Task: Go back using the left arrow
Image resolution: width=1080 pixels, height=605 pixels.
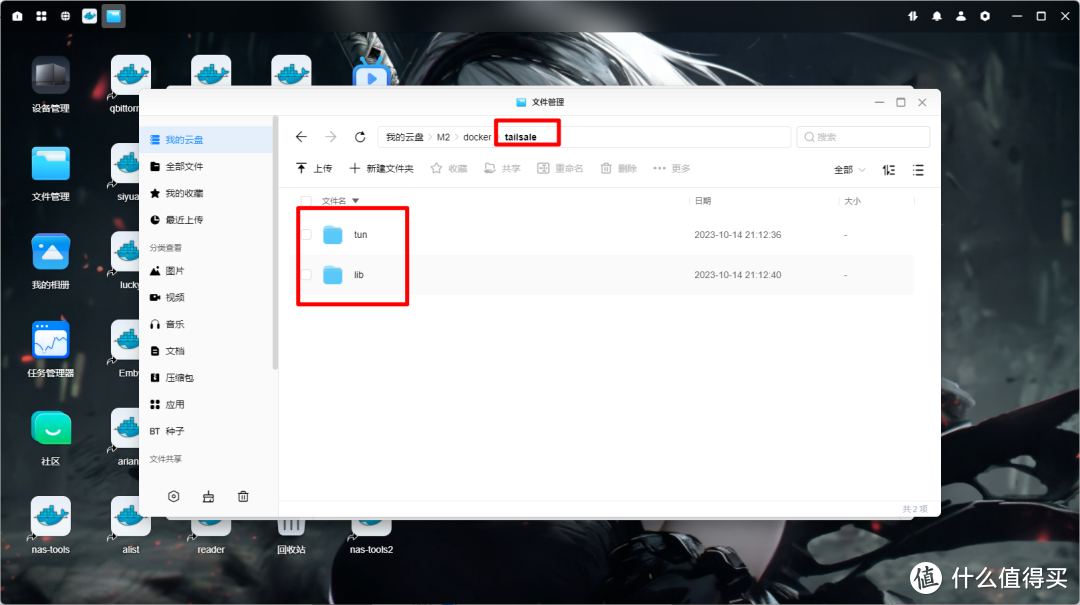Action: pyautogui.click(x=301, y=137)
